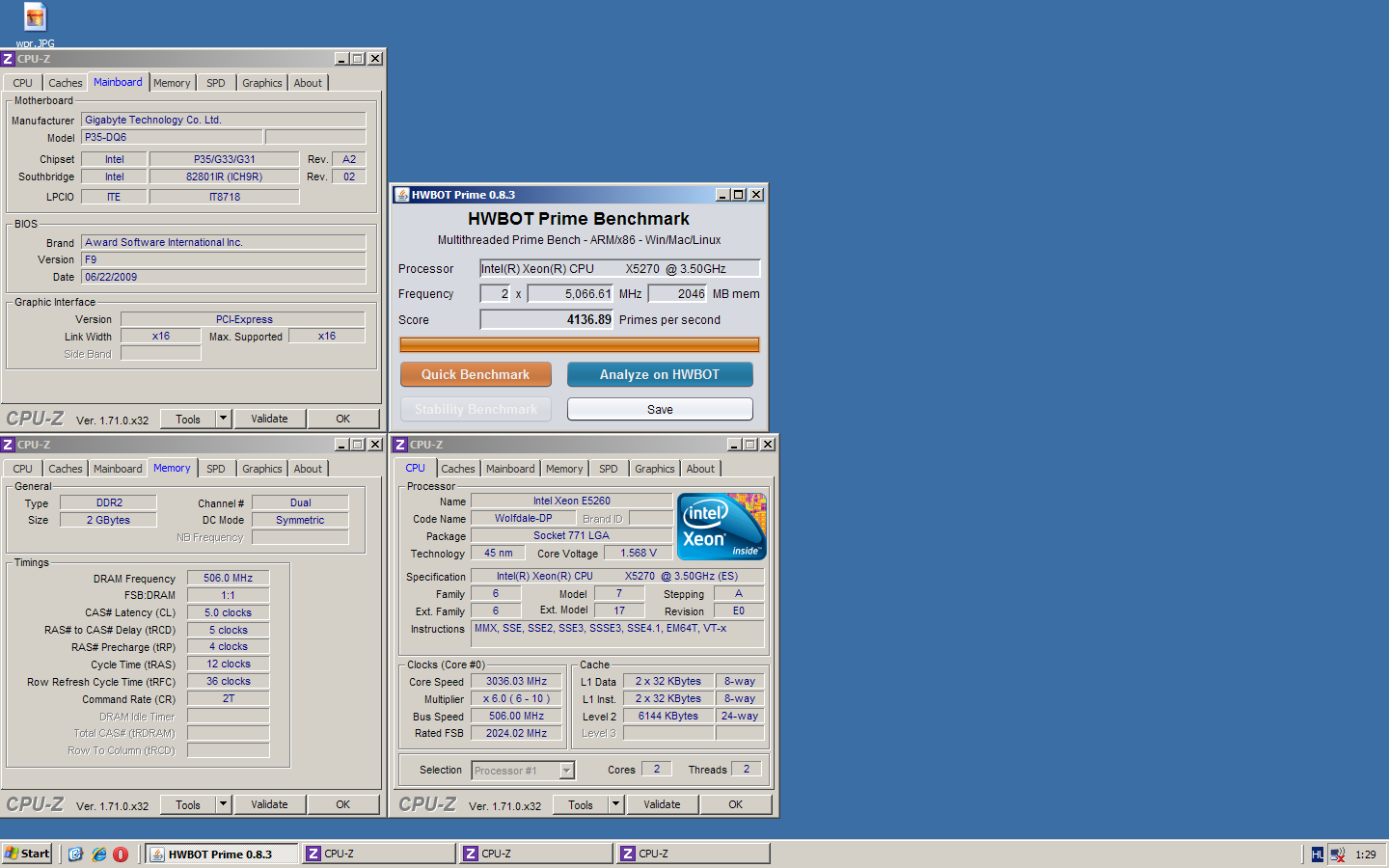1389x868 pixels.
Task: Click the 2046 MB mem field
Action: 678,294
